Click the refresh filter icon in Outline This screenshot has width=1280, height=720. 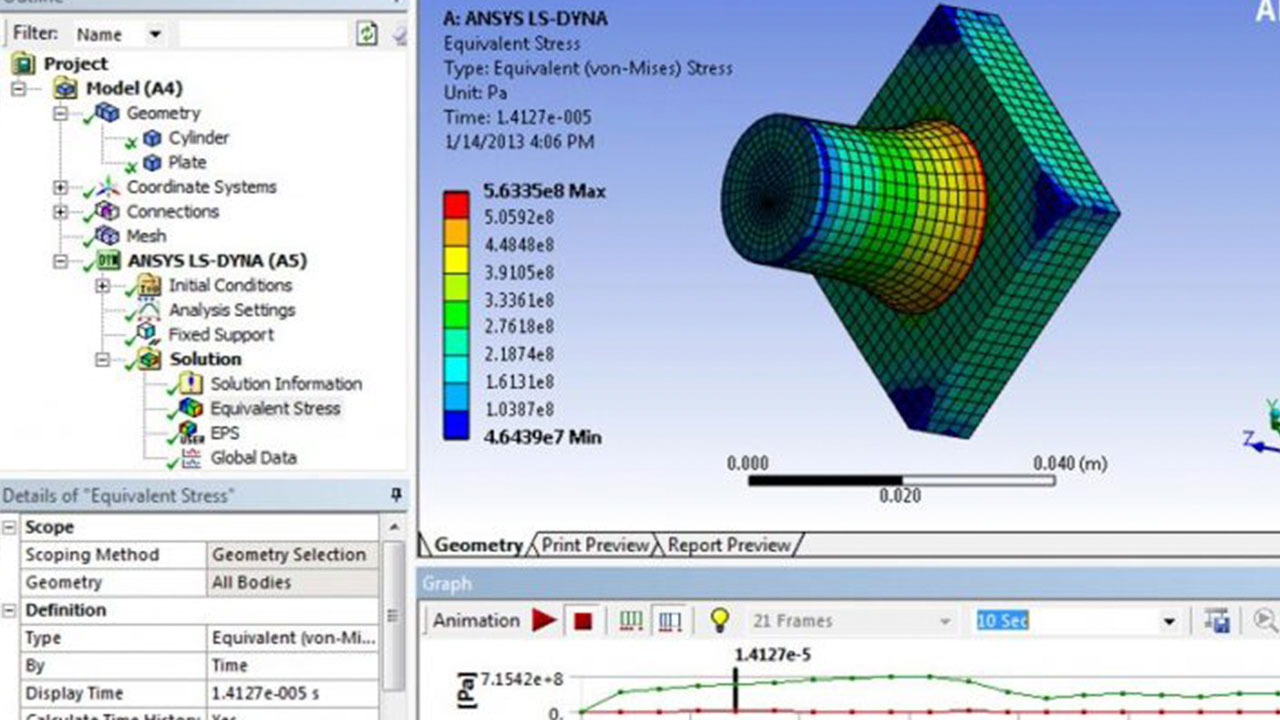click(367, 34)
